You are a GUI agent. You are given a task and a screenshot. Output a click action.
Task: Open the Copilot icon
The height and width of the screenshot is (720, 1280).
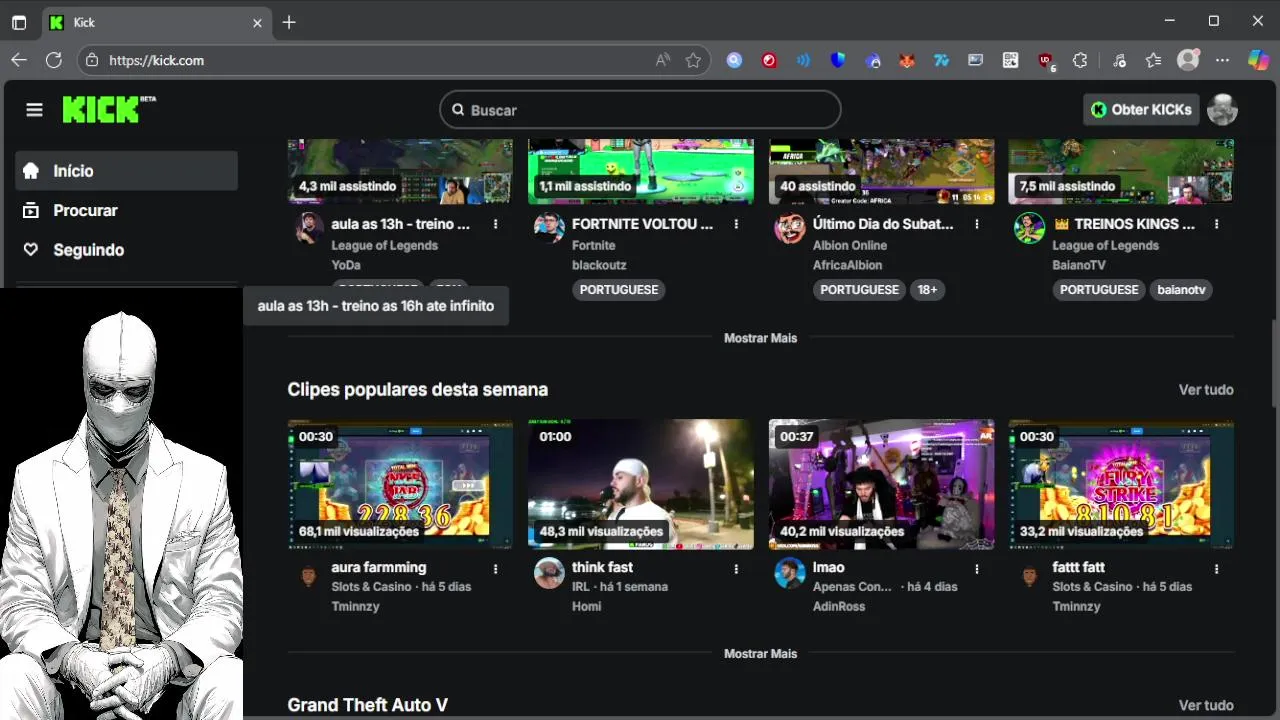[1258, 60]
